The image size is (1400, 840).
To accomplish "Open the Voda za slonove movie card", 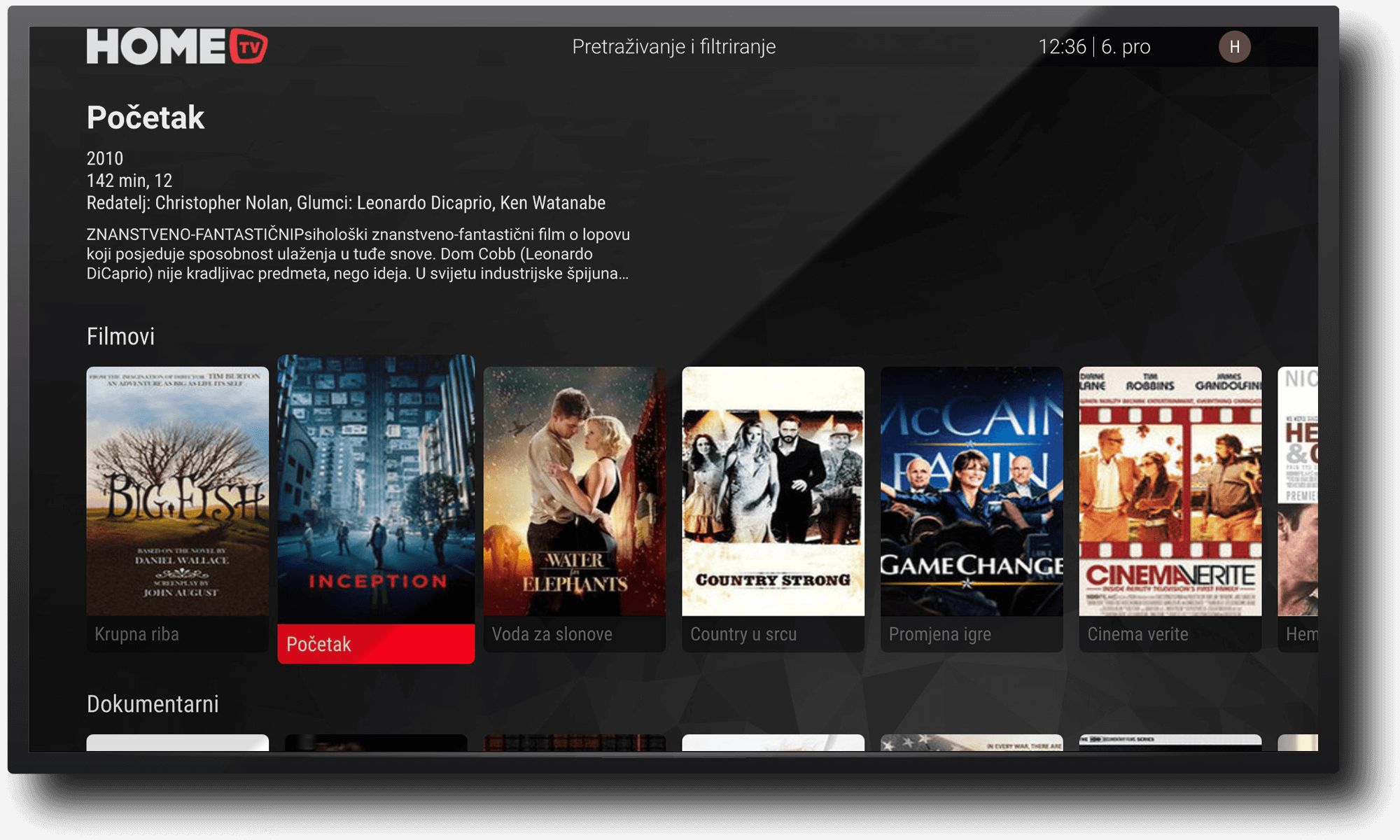I will tap(575, 510).
